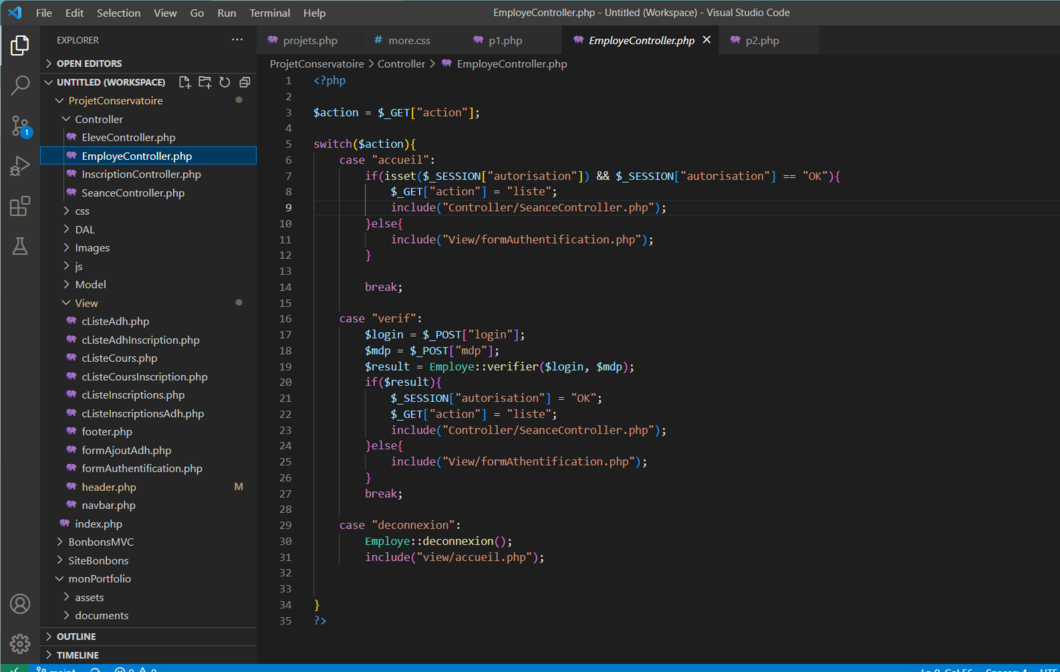This screenshot has width=1060, height=672.
Task: Expand the OPEN EDITORS section
Action: [x=89, y=63]
